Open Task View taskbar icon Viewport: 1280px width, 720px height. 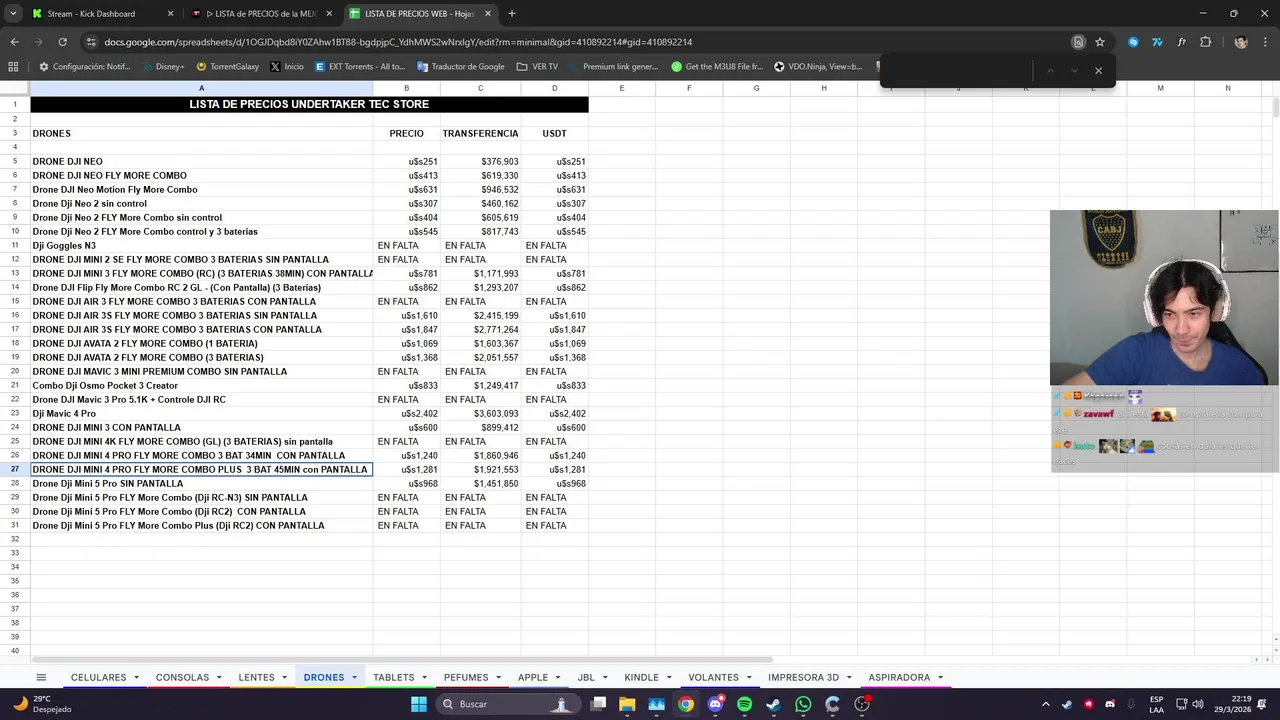click(x=598, y=704)
